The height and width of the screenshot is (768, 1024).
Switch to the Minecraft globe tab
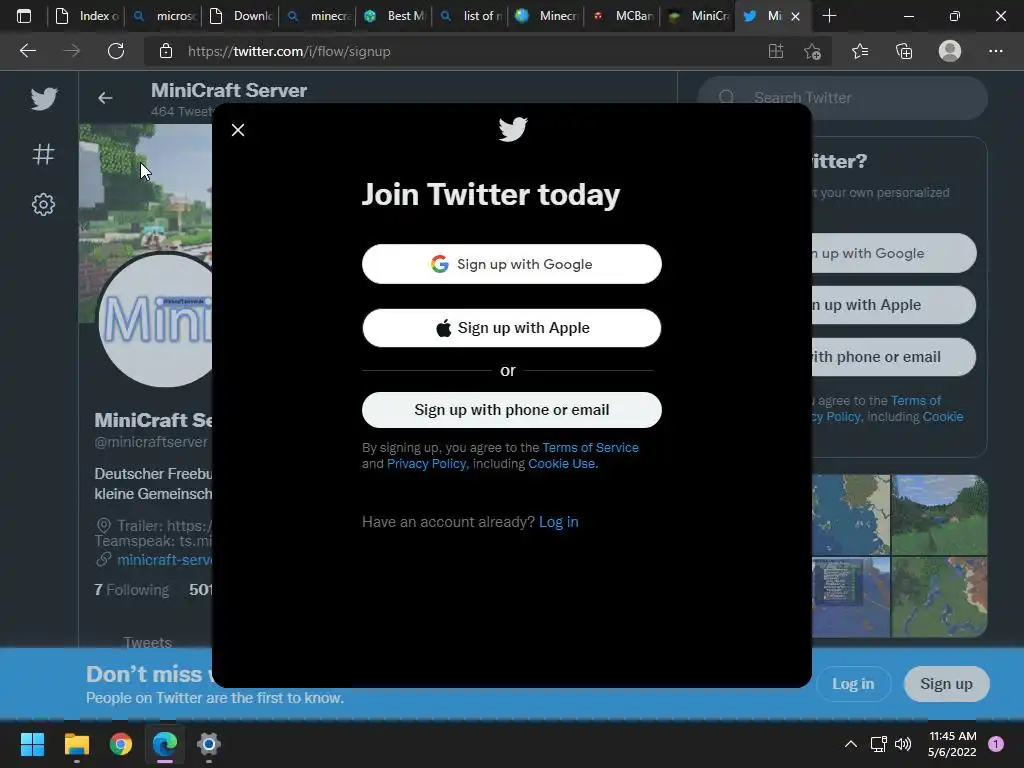point(547,16)
